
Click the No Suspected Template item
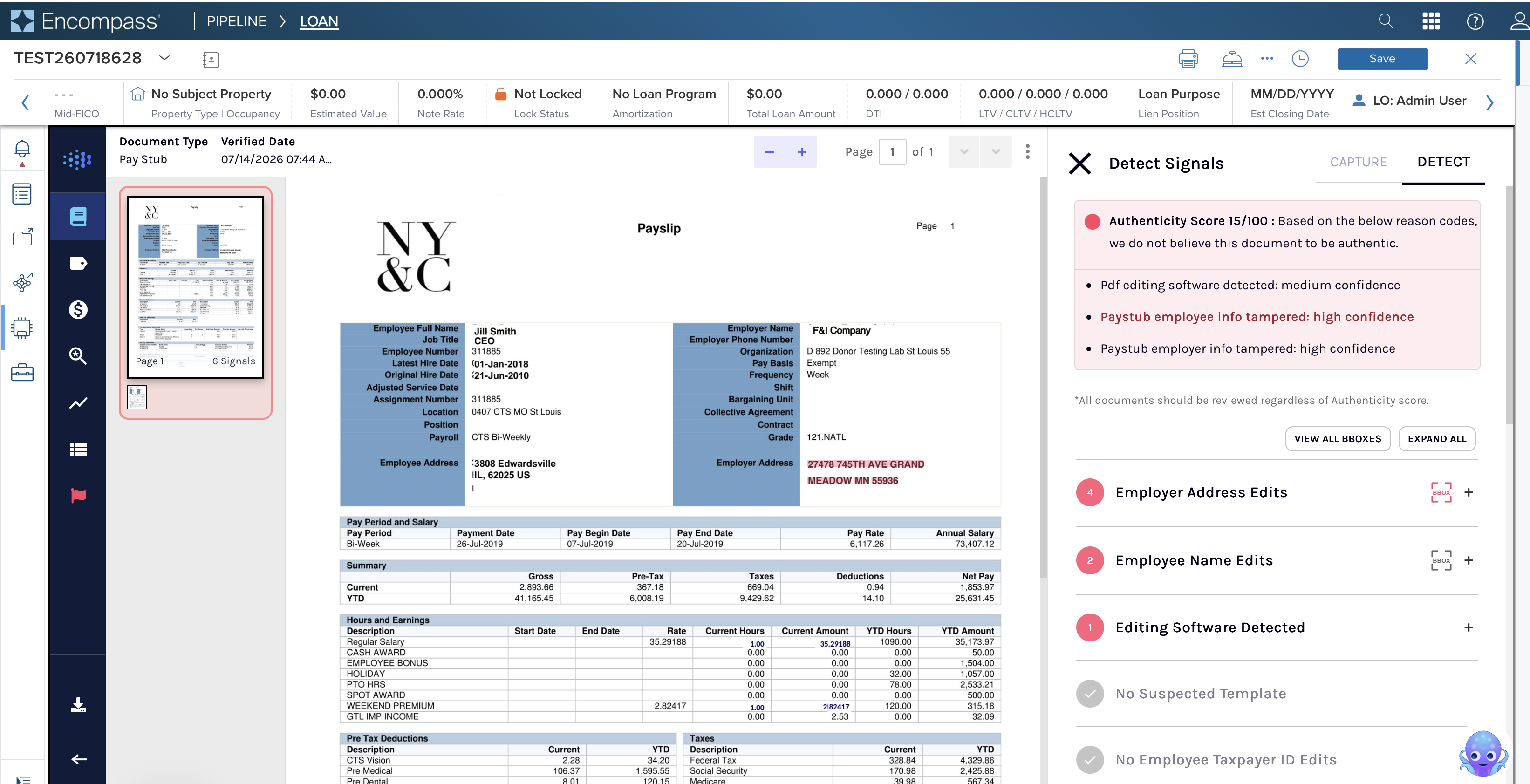coord(1200,694)
